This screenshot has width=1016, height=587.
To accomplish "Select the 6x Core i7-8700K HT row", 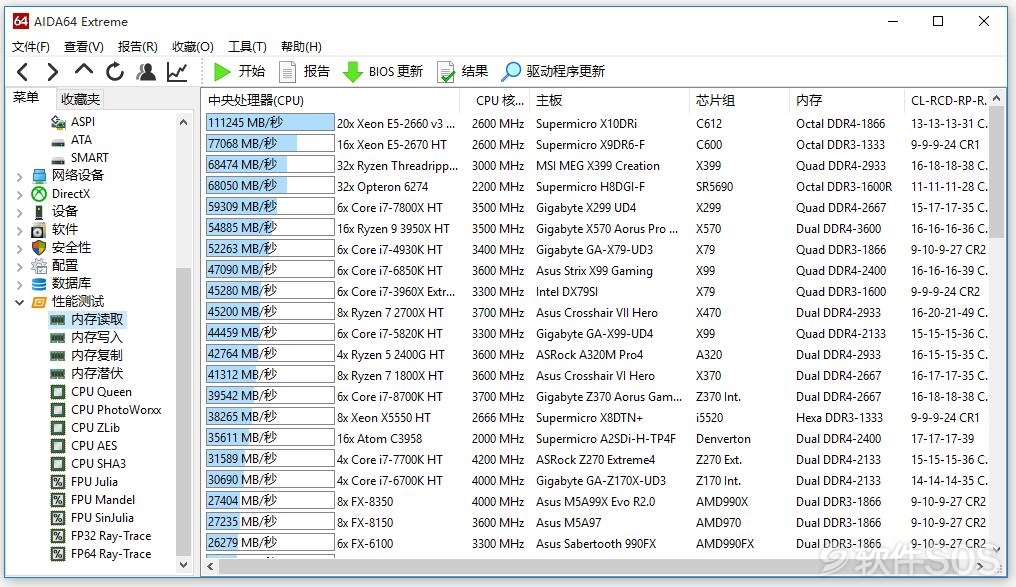I will (597, 397).
